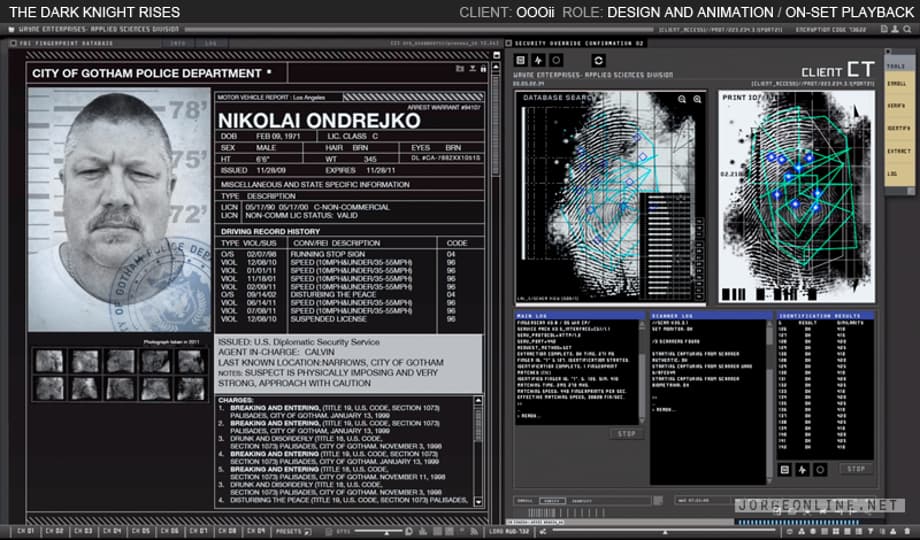Click the refresh icon in security override panel

click(x=599, y=61)
